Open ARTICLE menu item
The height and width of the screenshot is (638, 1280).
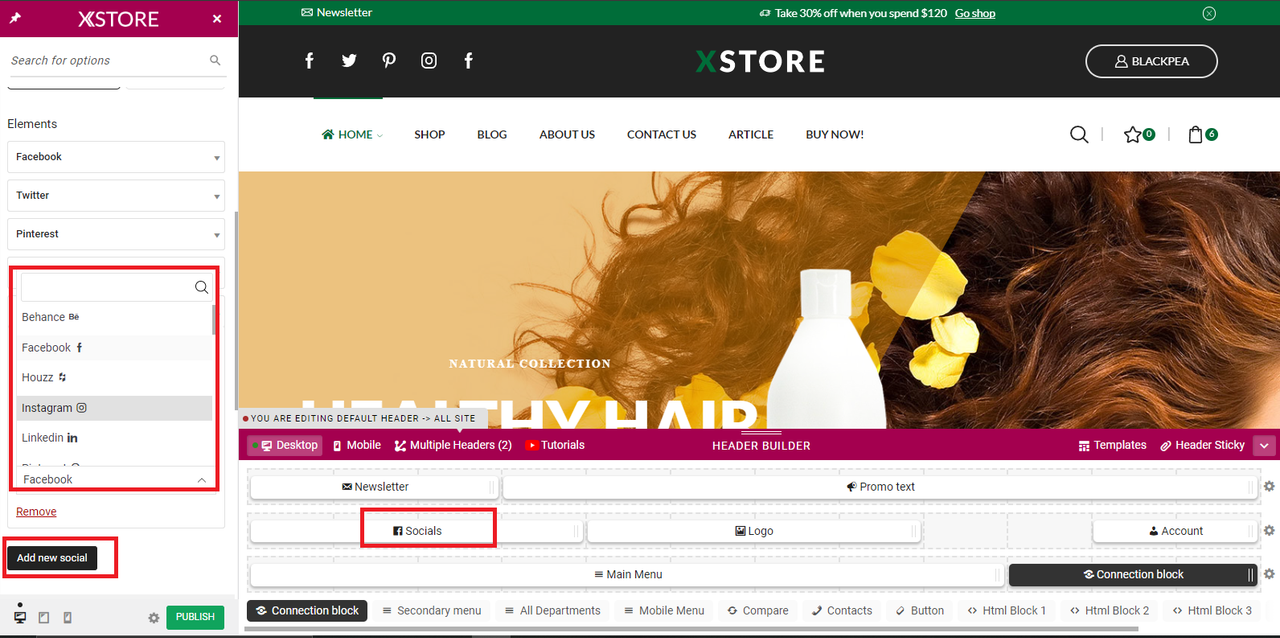coord(751,134)
